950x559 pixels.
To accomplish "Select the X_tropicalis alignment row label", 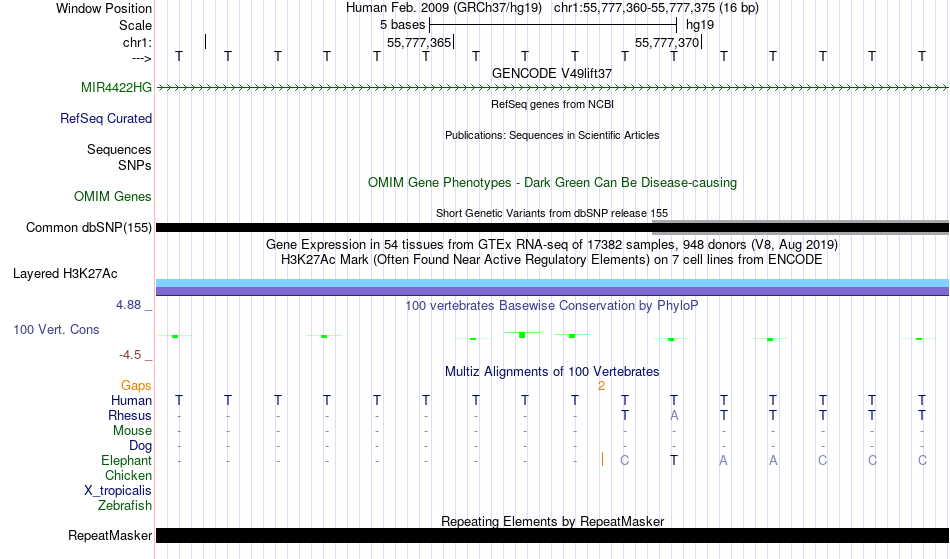I will (118, 491).
